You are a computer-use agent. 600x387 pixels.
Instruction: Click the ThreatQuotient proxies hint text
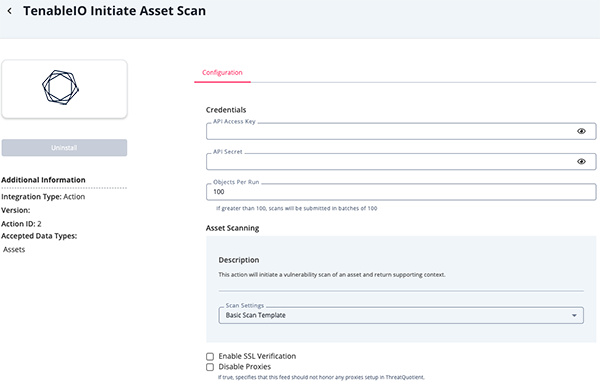(x=321, y=377)
